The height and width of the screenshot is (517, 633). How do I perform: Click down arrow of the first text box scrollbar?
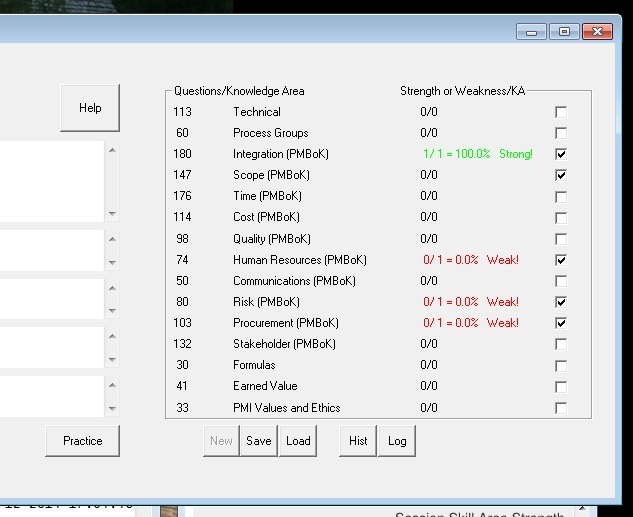pos(112,213)
